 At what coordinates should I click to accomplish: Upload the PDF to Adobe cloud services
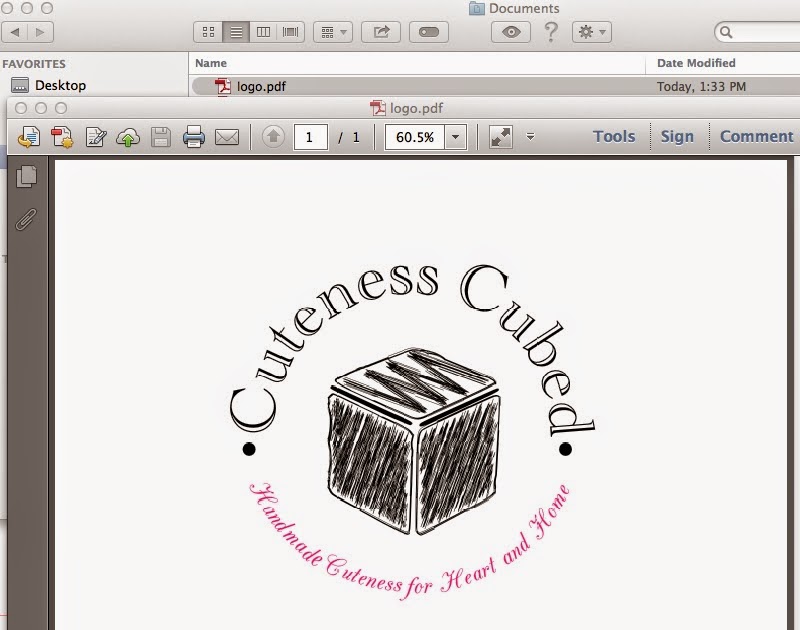(x=127, y=137)
